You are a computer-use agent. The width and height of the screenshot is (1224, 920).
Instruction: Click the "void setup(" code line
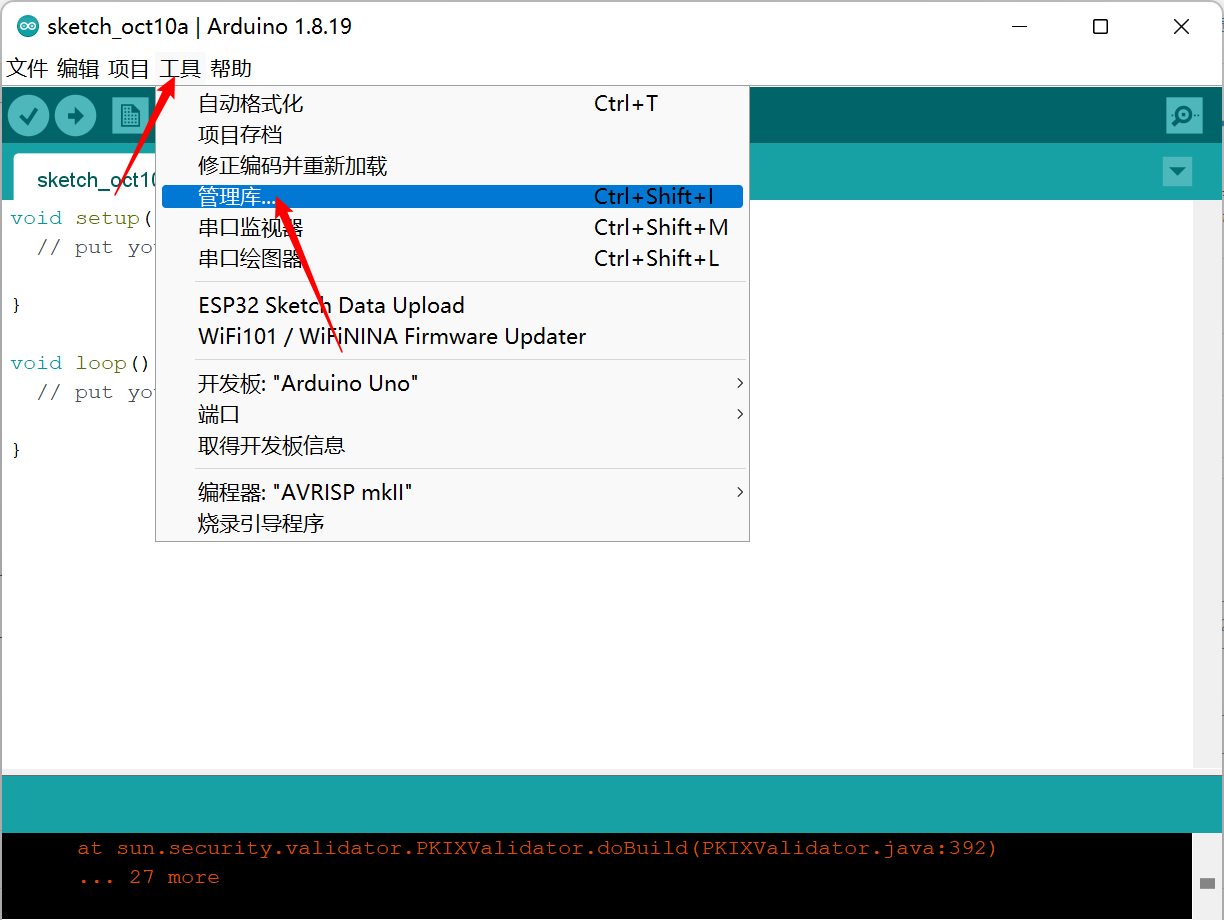tap(81, 218)
